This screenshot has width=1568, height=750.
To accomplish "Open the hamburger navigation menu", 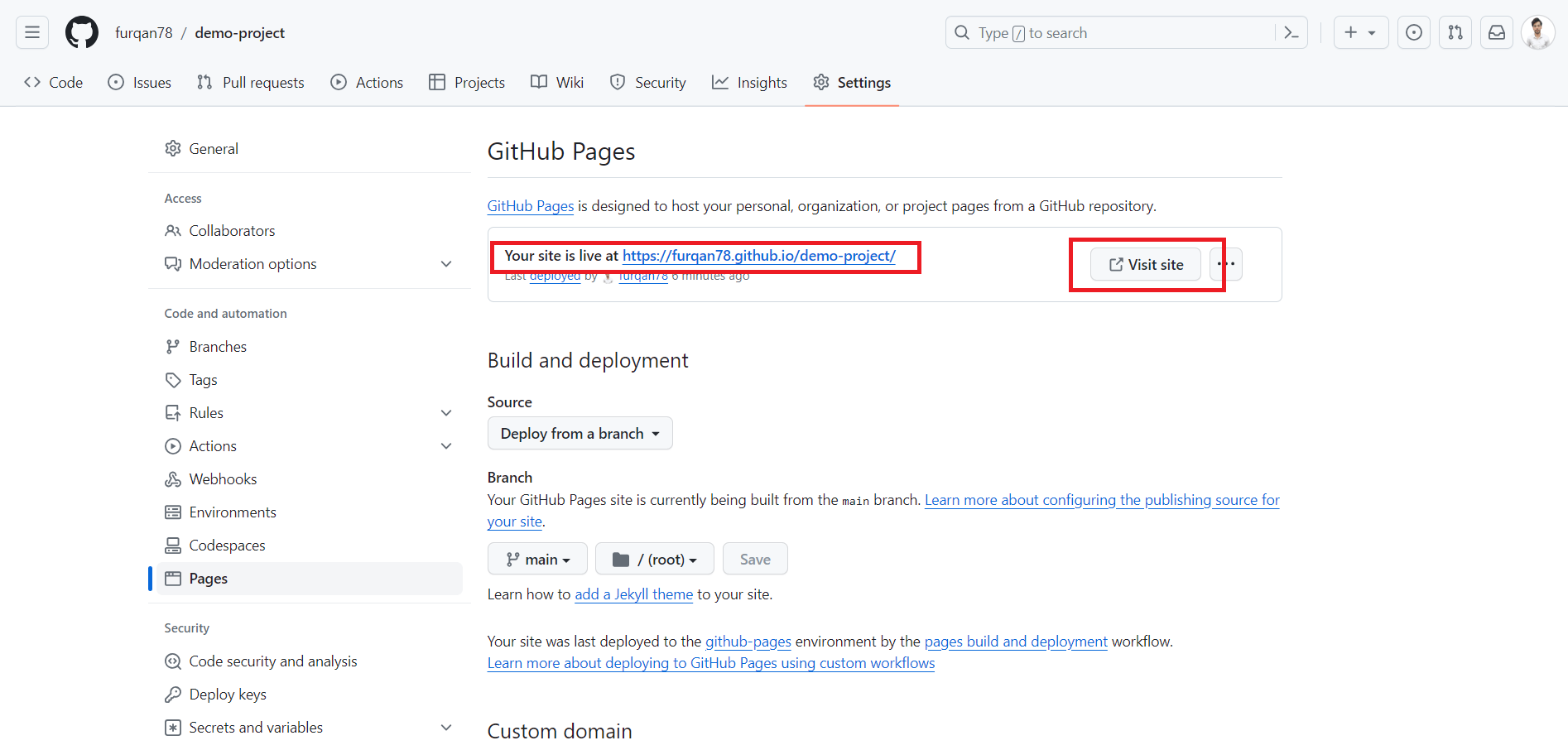I will [32, 32].
